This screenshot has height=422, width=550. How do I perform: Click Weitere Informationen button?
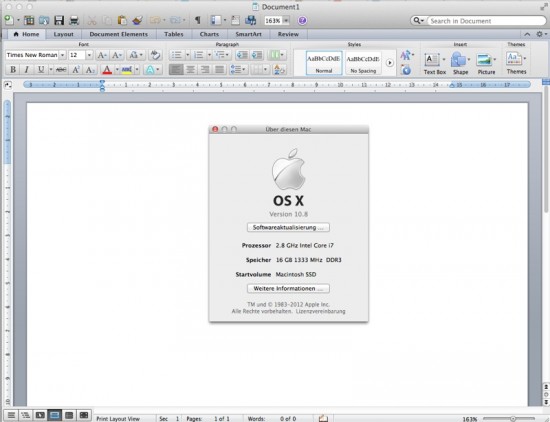point(288,288)
